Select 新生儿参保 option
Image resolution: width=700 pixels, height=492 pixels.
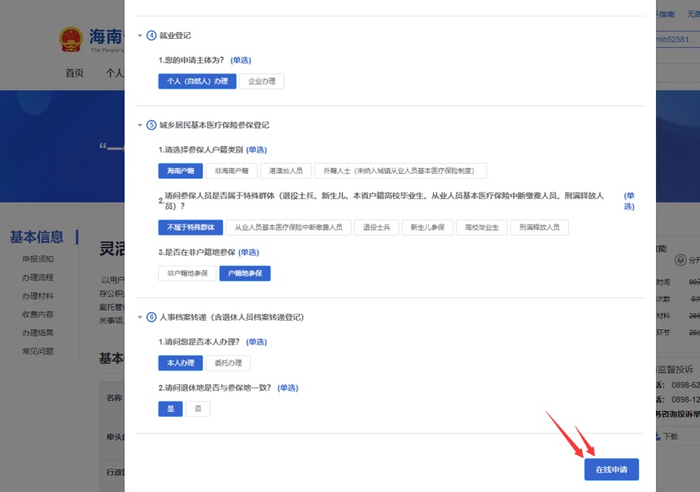coord(427,227)
